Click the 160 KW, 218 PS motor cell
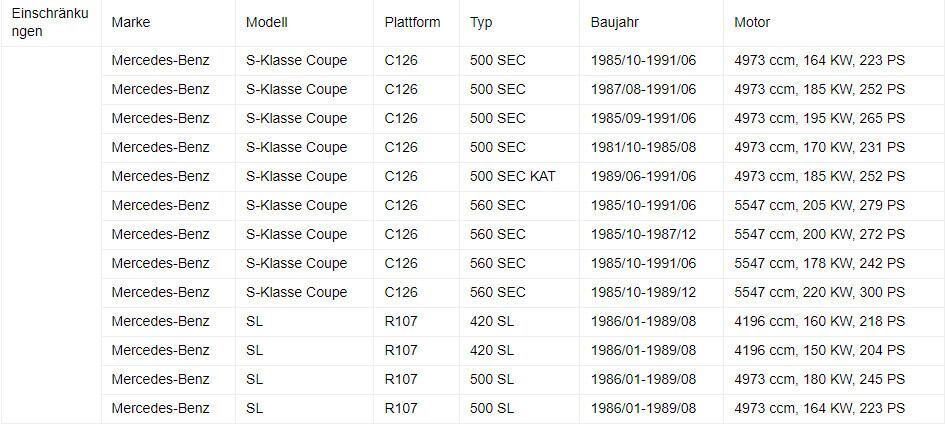The height and width of the screenshot is (425, 945). tap(819, 321)
